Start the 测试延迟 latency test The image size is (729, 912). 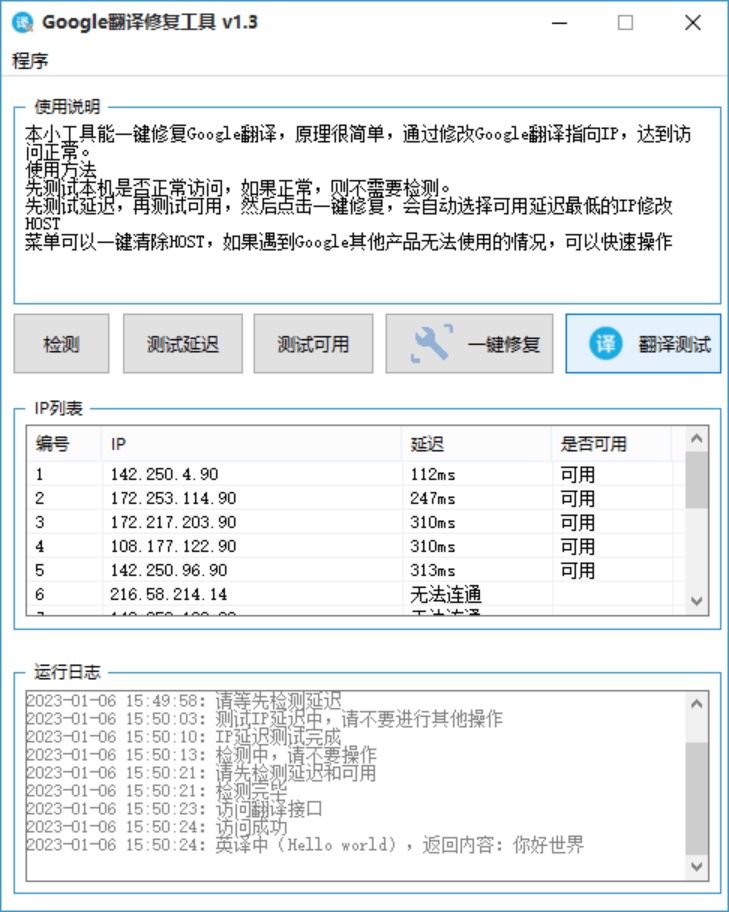pyautogui.click(x=183, y=344)
